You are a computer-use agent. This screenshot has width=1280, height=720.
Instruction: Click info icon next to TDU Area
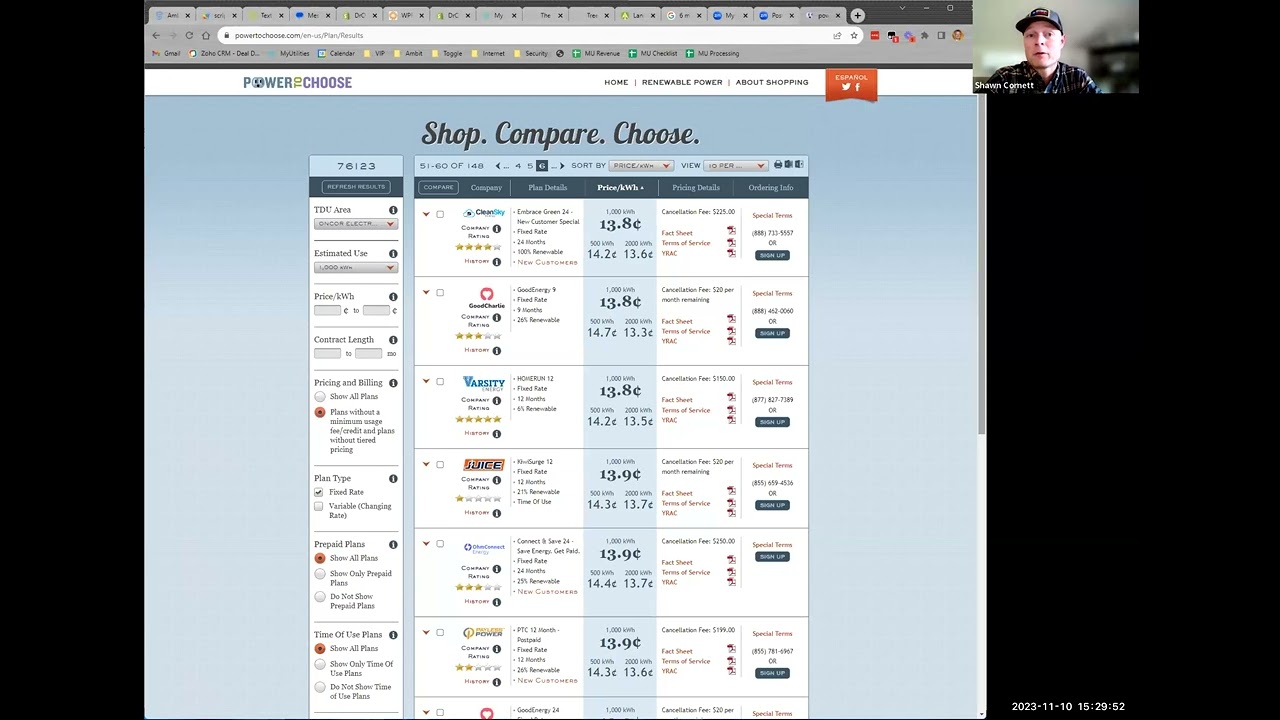(393, 210)
